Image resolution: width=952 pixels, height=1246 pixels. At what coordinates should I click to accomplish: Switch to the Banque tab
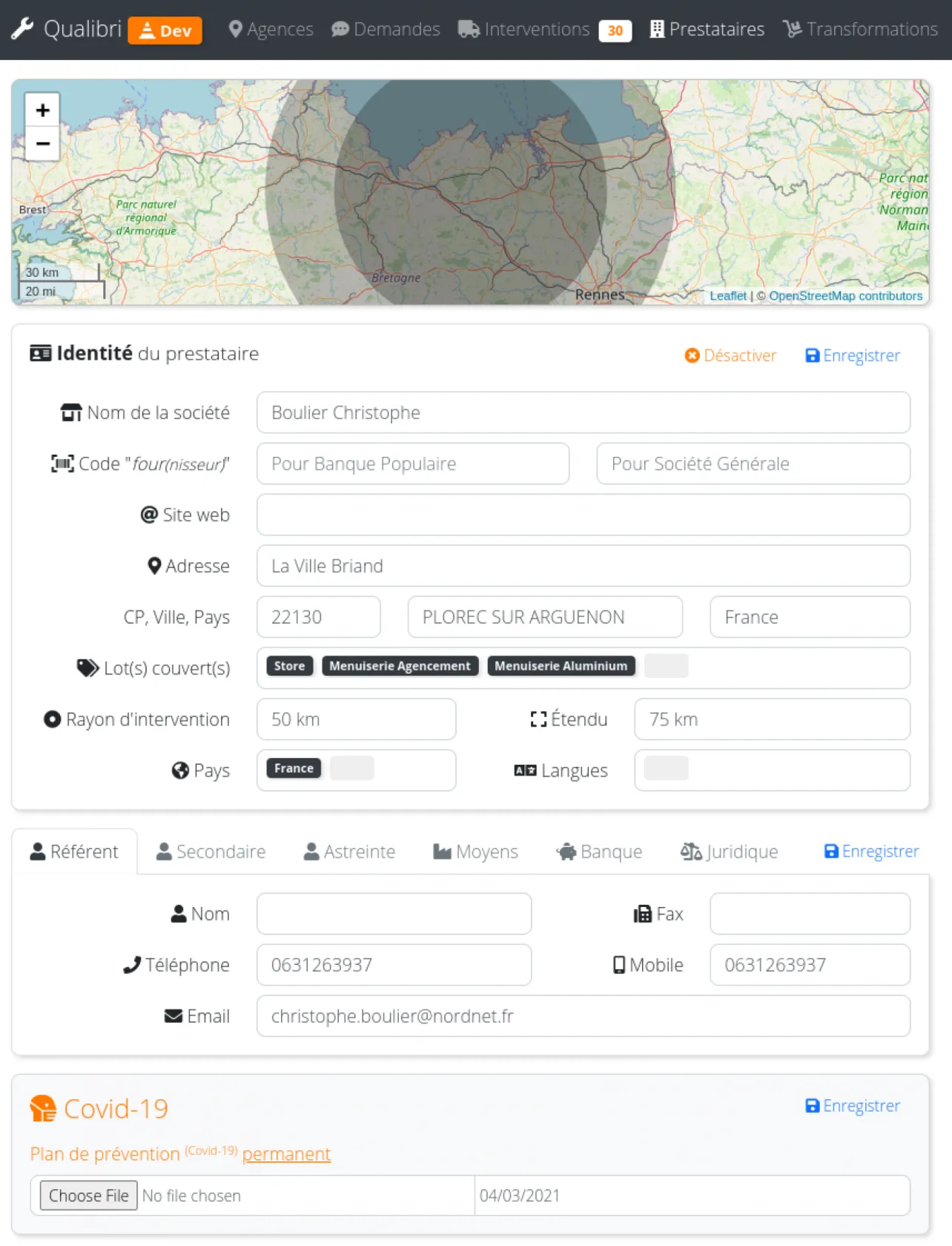point(599,851)
